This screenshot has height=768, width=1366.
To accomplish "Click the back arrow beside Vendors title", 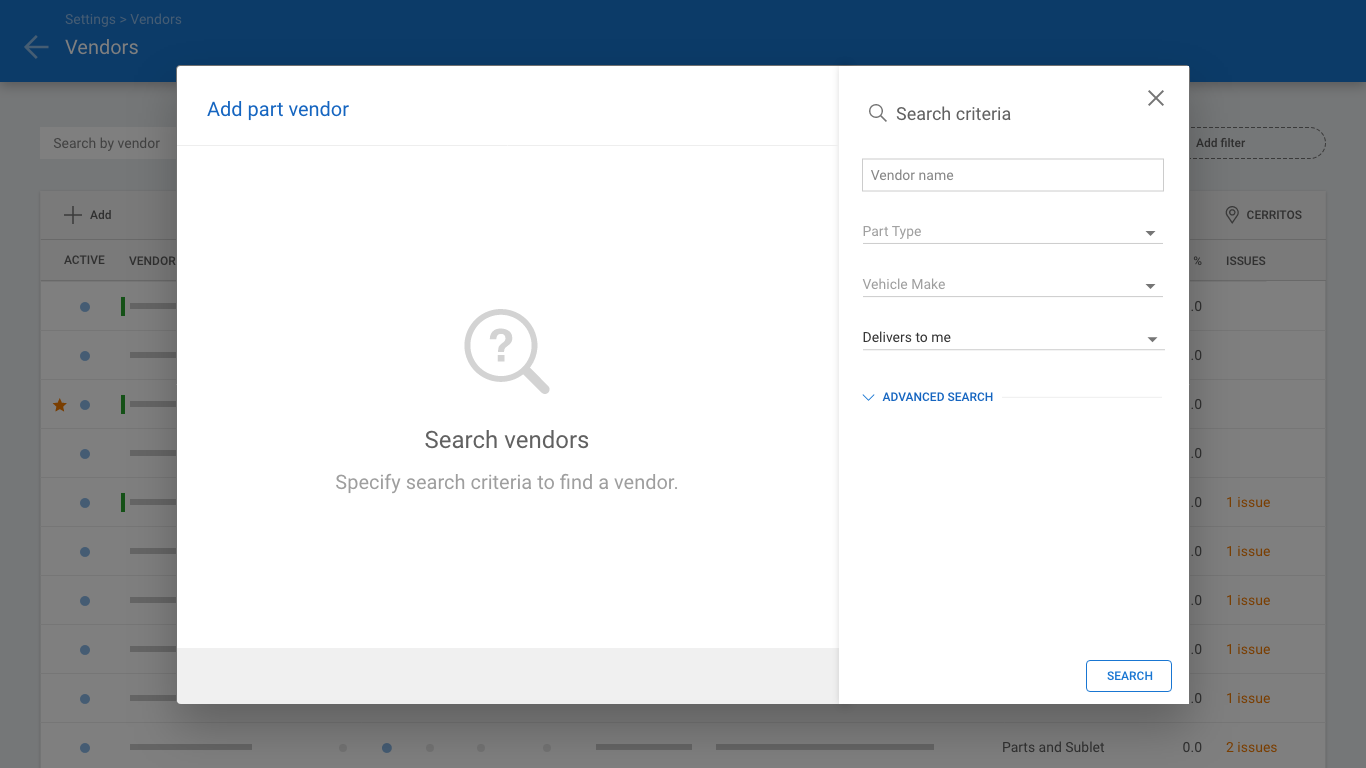I will (x=36, y=47).
